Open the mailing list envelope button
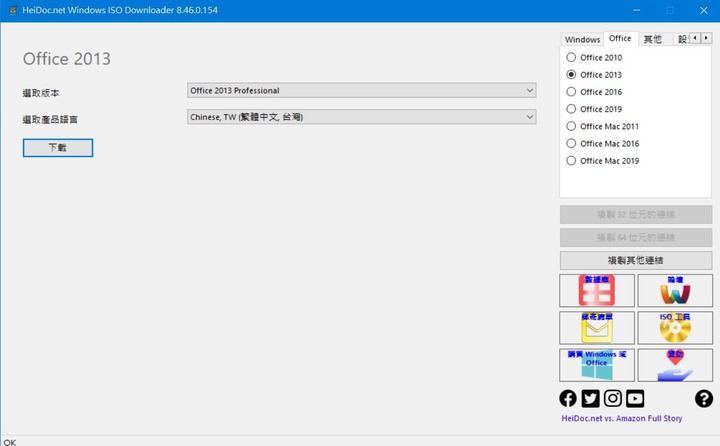The image size is (720, 446). coord(596,327)
